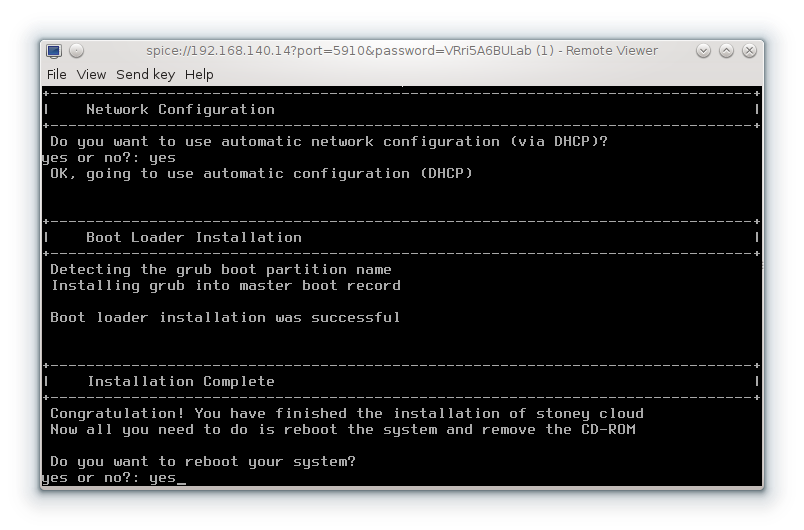Open the File menu
This screenshot has width=804, height=530.
(x=57, y=74)
